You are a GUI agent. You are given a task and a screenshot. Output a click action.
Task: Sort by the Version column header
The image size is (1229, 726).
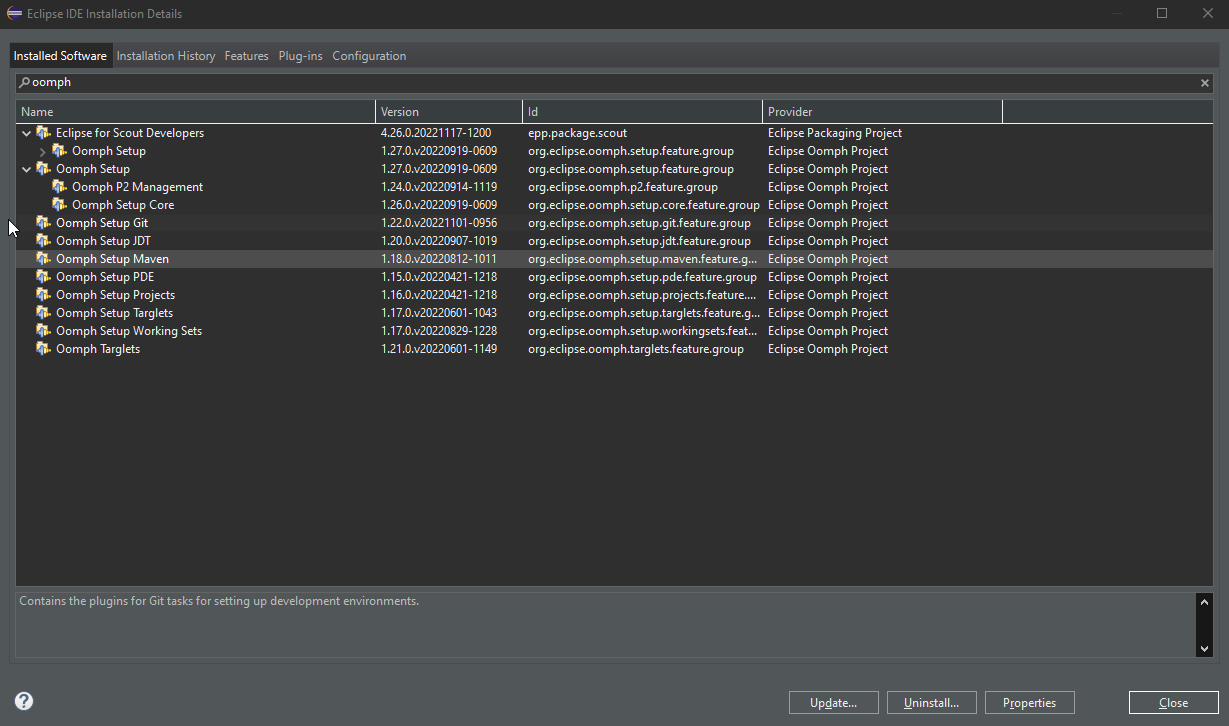449,112
